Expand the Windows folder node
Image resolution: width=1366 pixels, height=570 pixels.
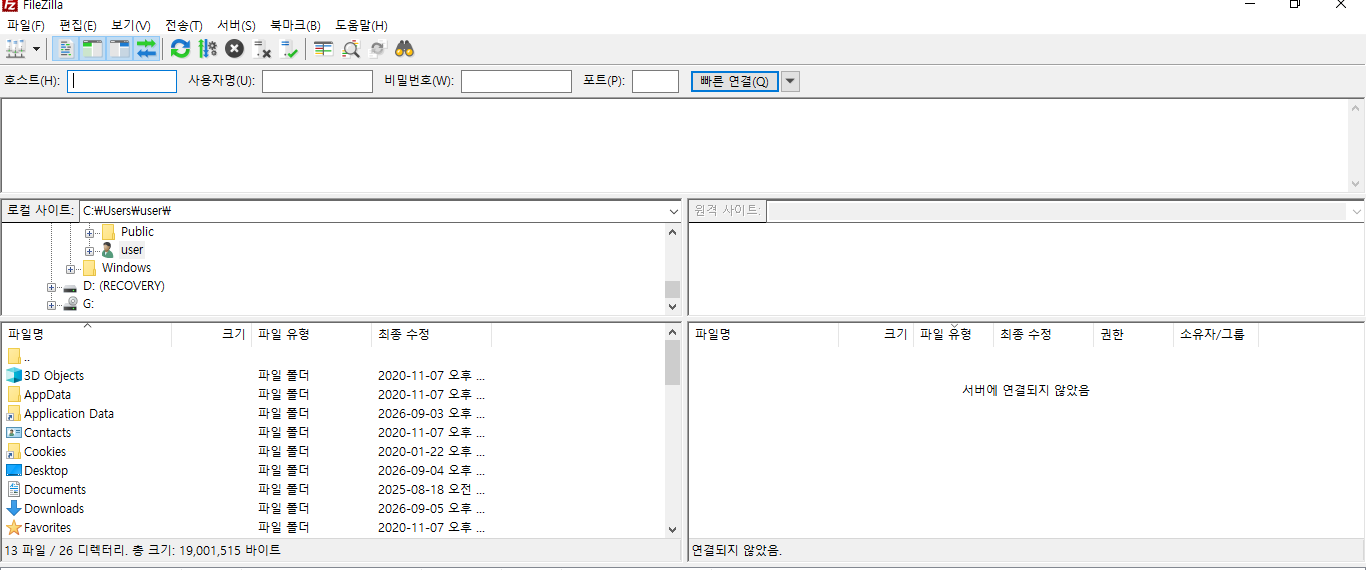pyautogui.click(x=71, y=268)
